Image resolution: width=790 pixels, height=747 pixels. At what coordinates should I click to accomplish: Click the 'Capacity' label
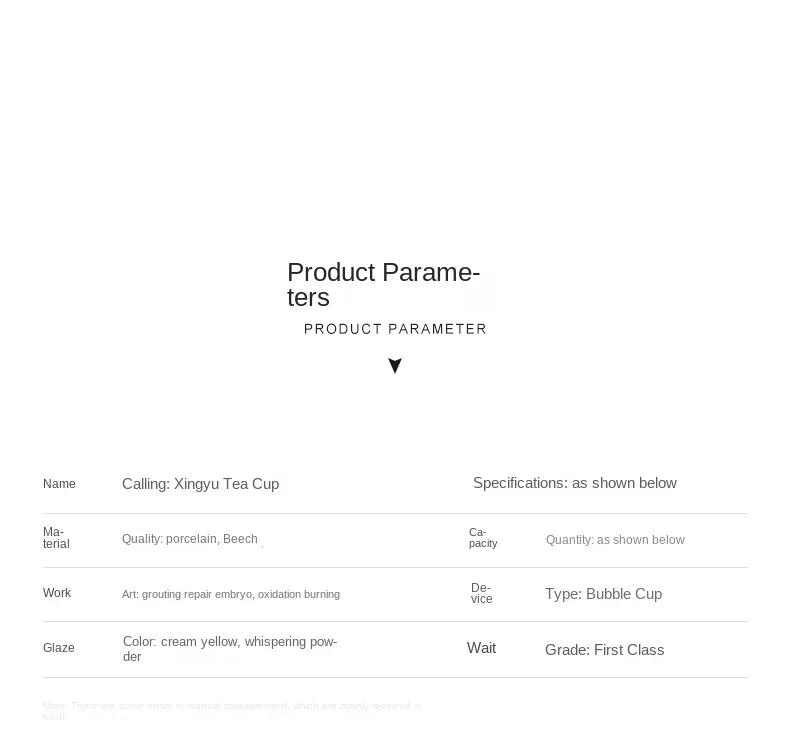pyautogui.click(x=483, y=537)
